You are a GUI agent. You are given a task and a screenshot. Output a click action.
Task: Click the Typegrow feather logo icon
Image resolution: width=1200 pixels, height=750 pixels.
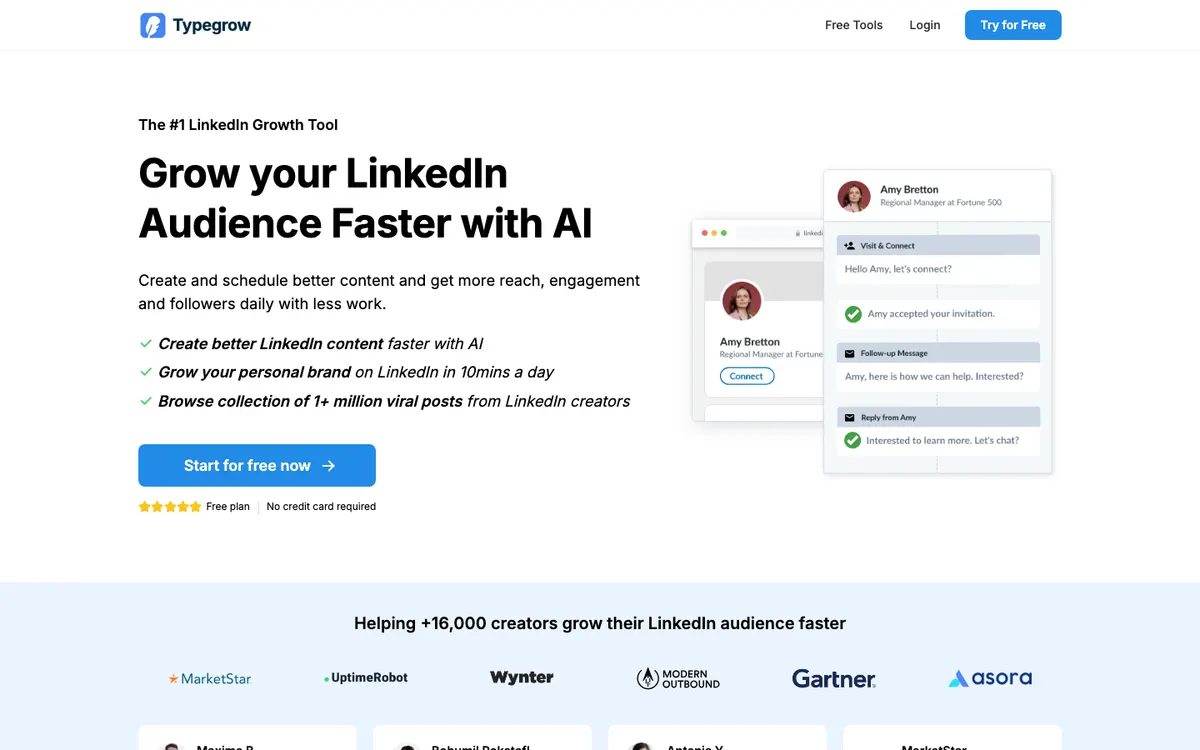pos(152,25)
